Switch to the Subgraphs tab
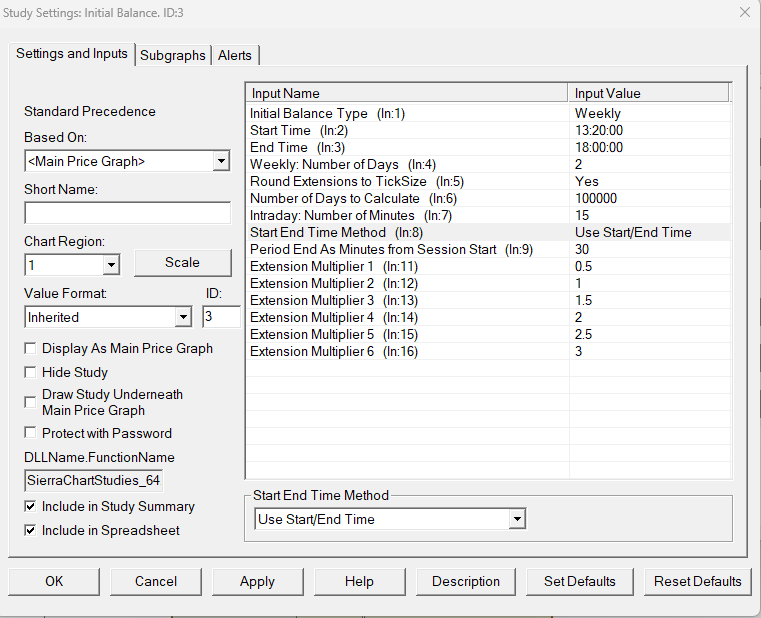 tap(173, 55)
